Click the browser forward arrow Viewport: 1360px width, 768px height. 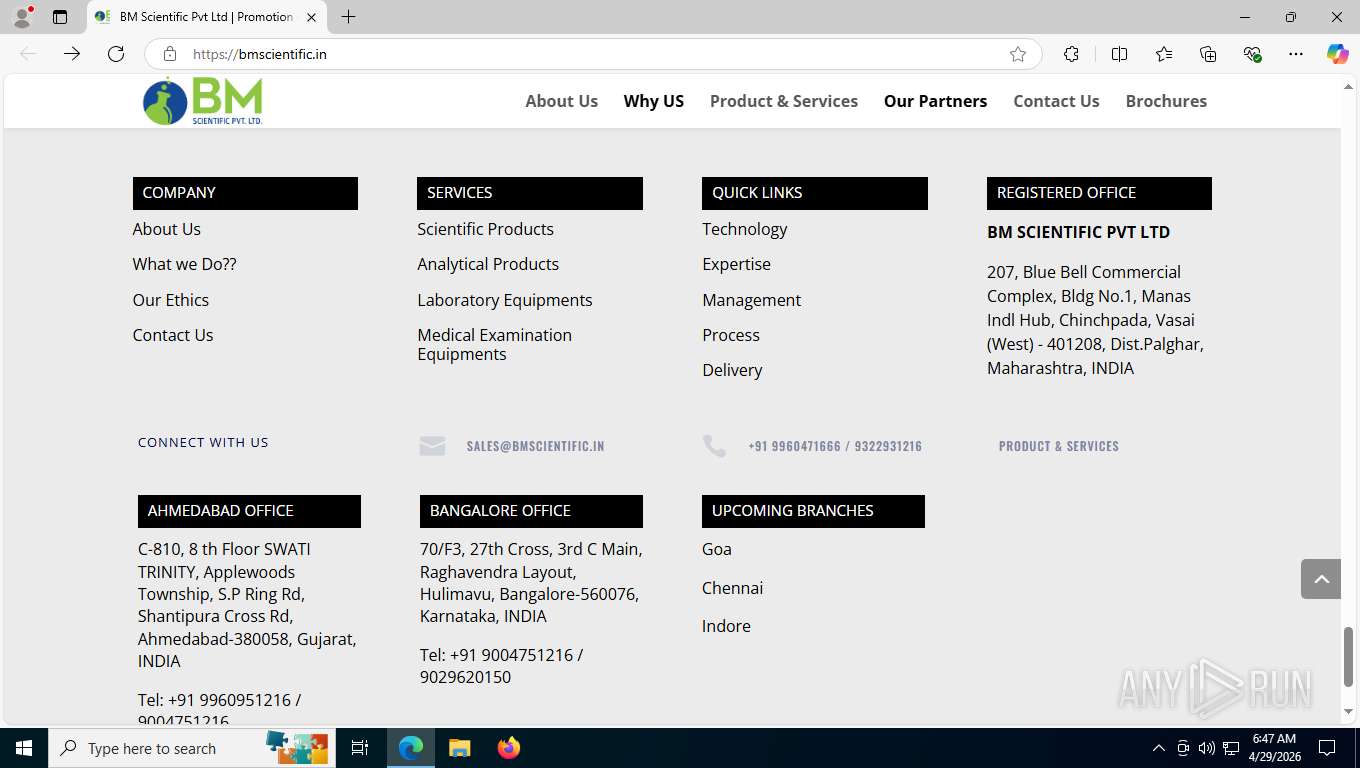click(x=72, y=54)
